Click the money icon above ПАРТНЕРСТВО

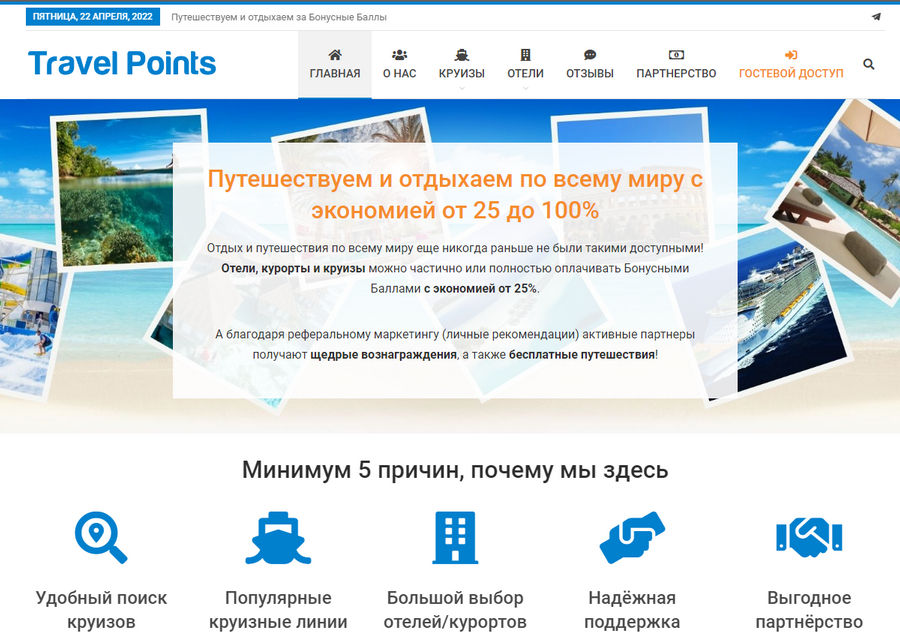point(676,55)
